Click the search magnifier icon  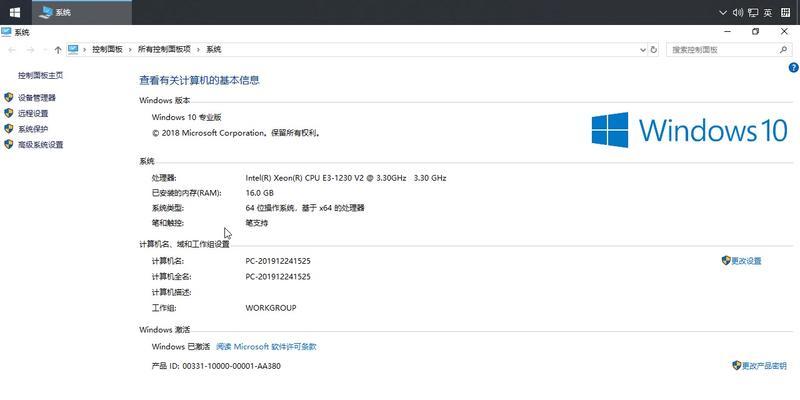(783, 49)
